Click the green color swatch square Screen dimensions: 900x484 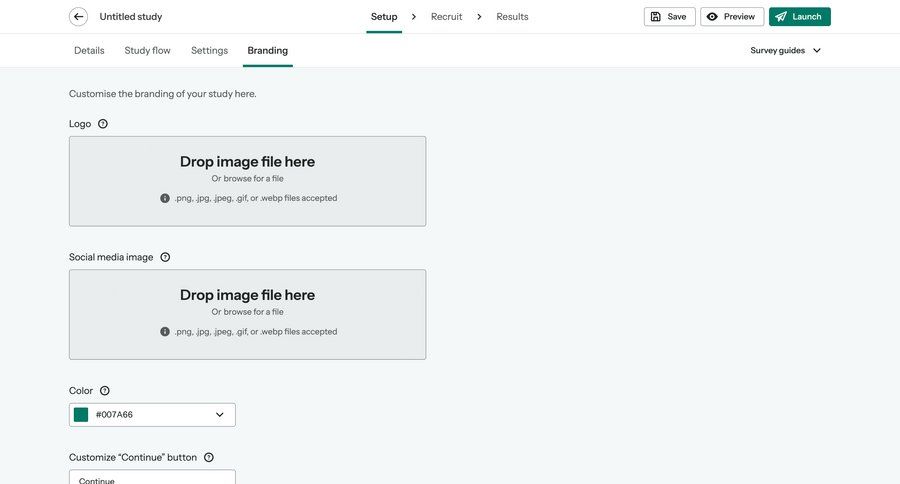[81, 415]
